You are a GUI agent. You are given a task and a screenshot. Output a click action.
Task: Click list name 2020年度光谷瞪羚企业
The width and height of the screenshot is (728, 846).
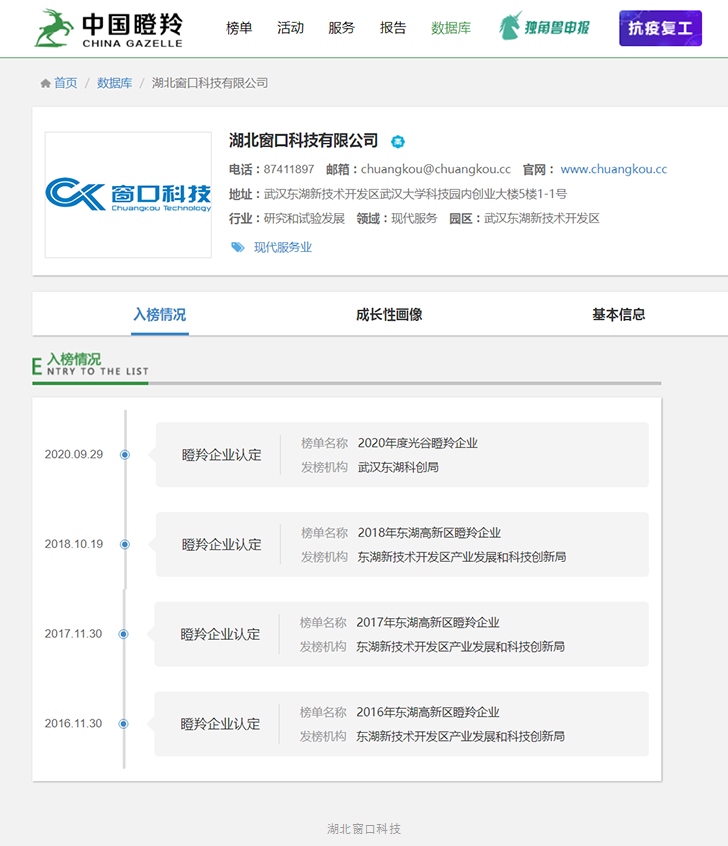[418, 443]
